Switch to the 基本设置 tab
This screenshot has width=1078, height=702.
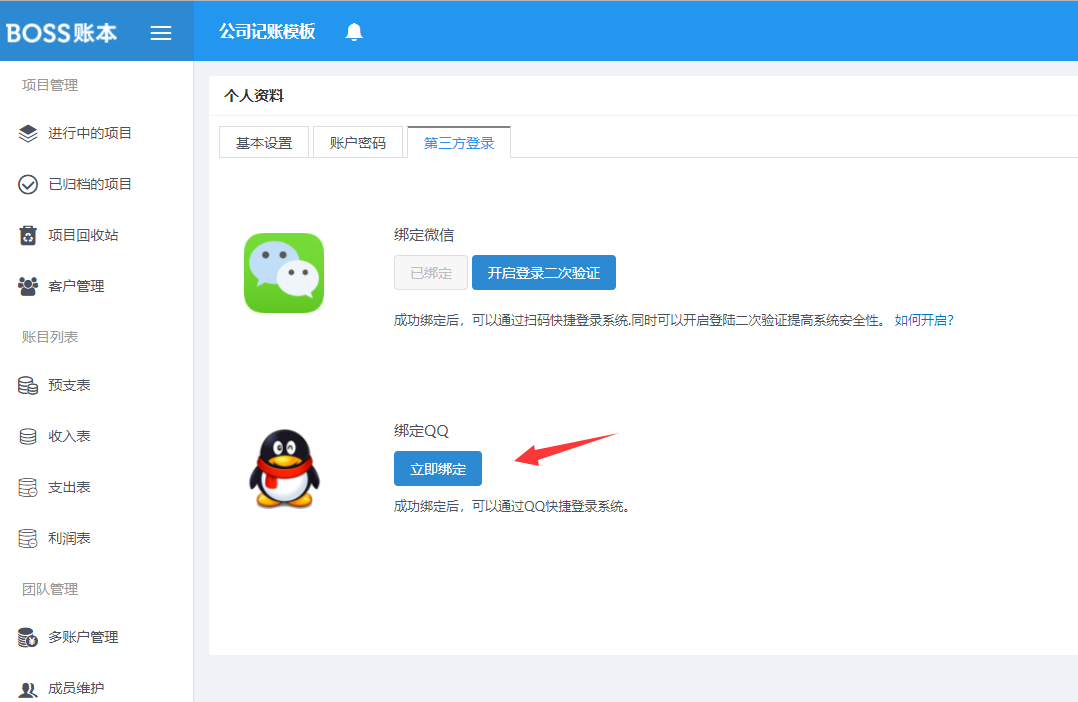[x=264, y=143]
